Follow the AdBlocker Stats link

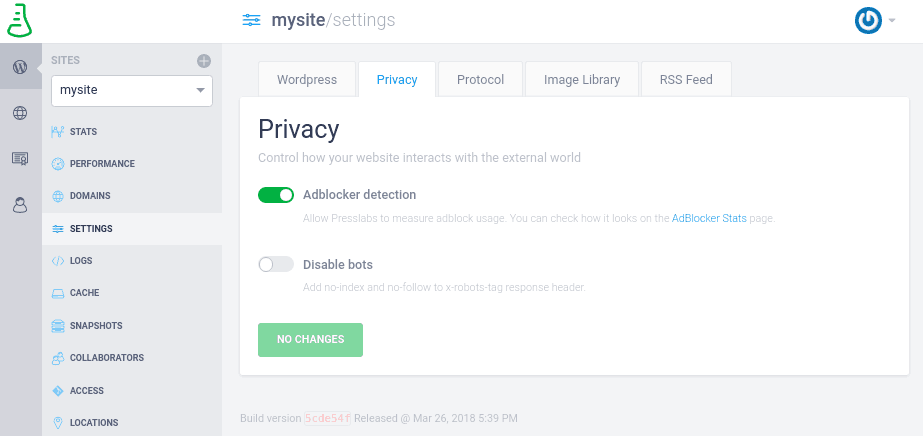pos(709,218)
